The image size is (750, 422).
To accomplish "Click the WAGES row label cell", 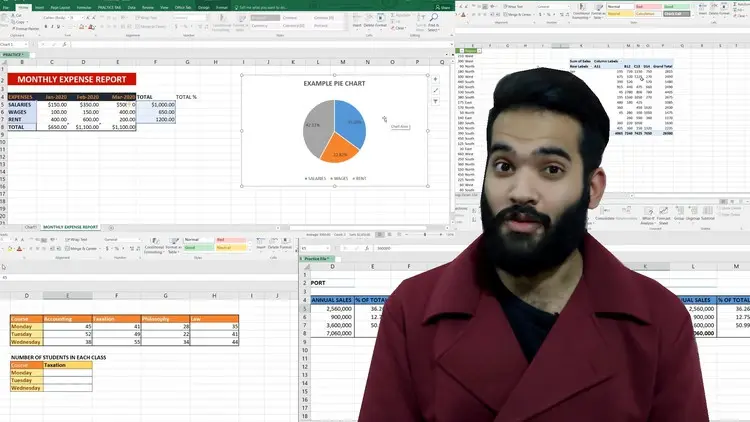I will click(22, 112).
